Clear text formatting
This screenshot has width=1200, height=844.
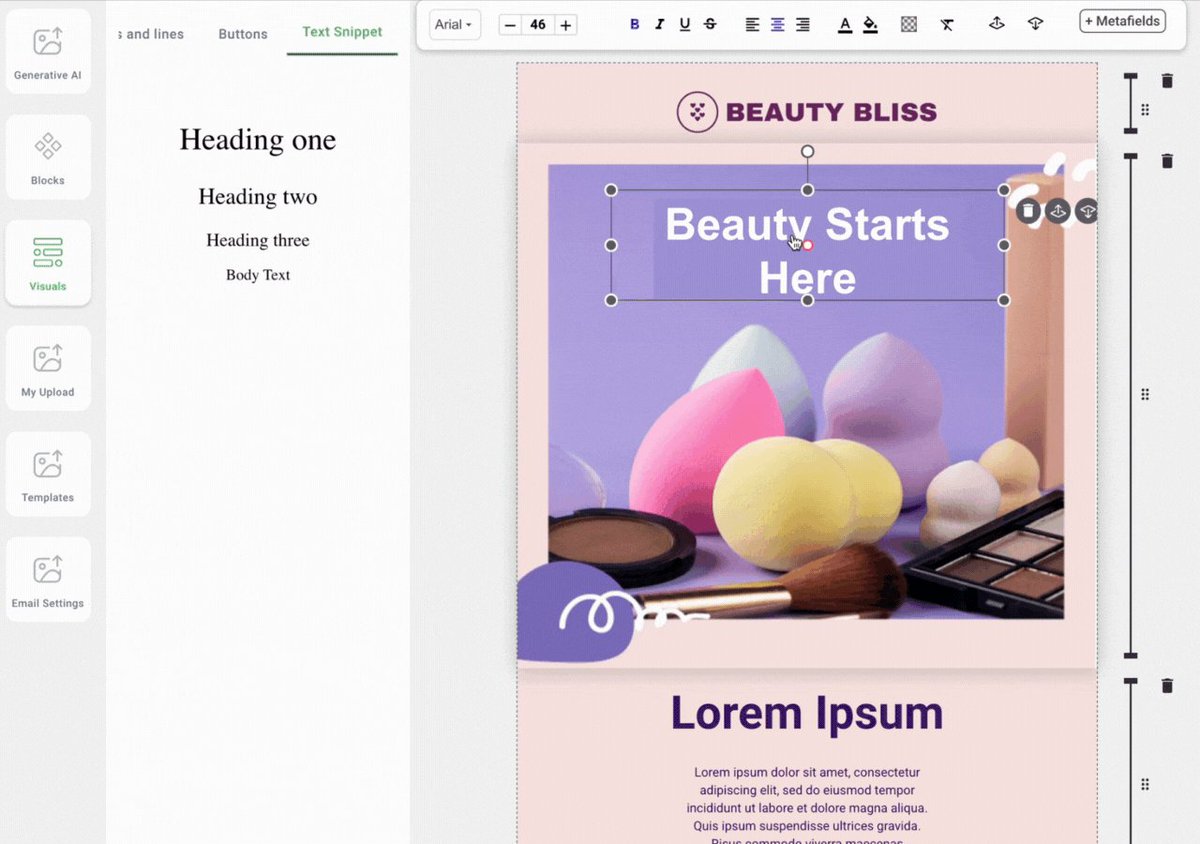(x=947, y=25)
